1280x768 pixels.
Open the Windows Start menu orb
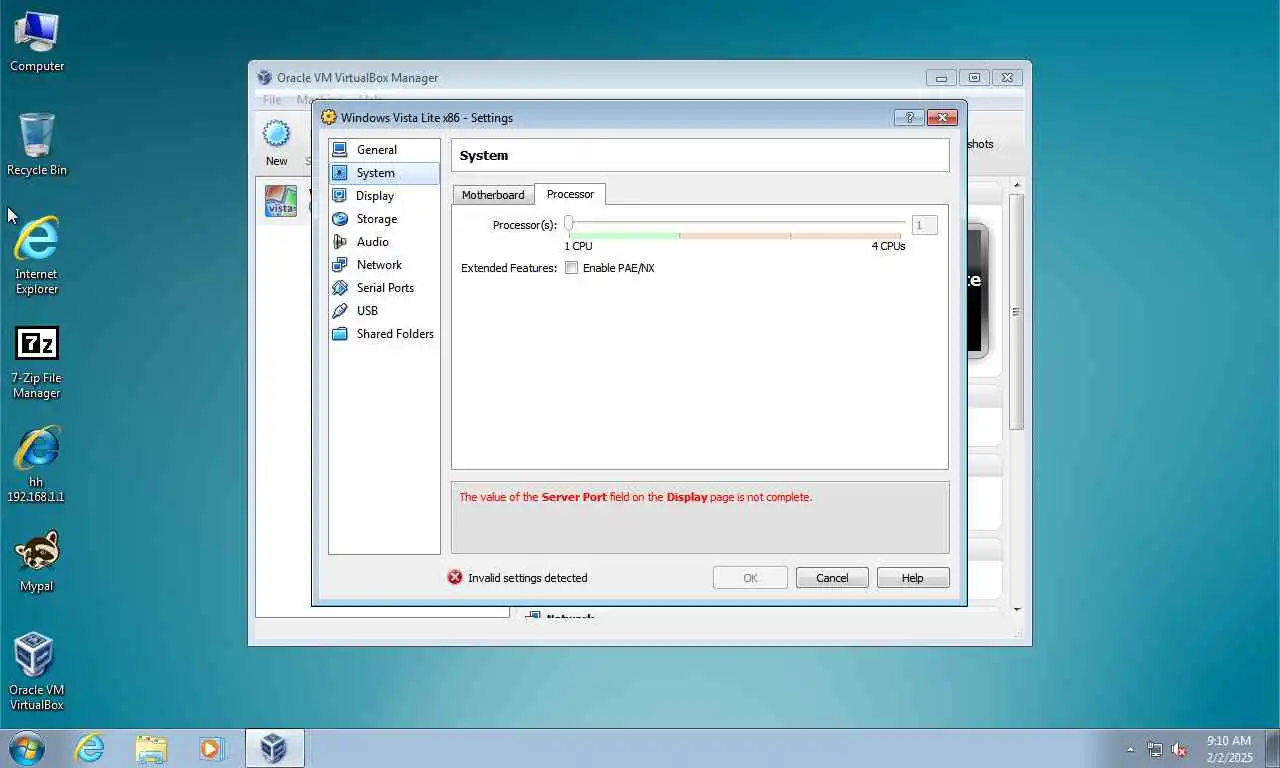pos(26,748)
